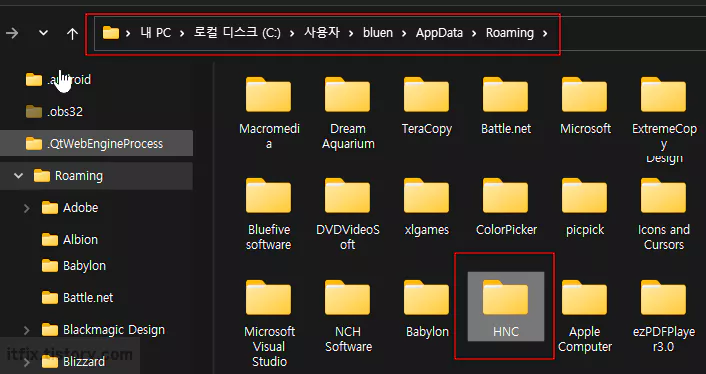Open the Macromedia folder

click(x=269, y=113)
